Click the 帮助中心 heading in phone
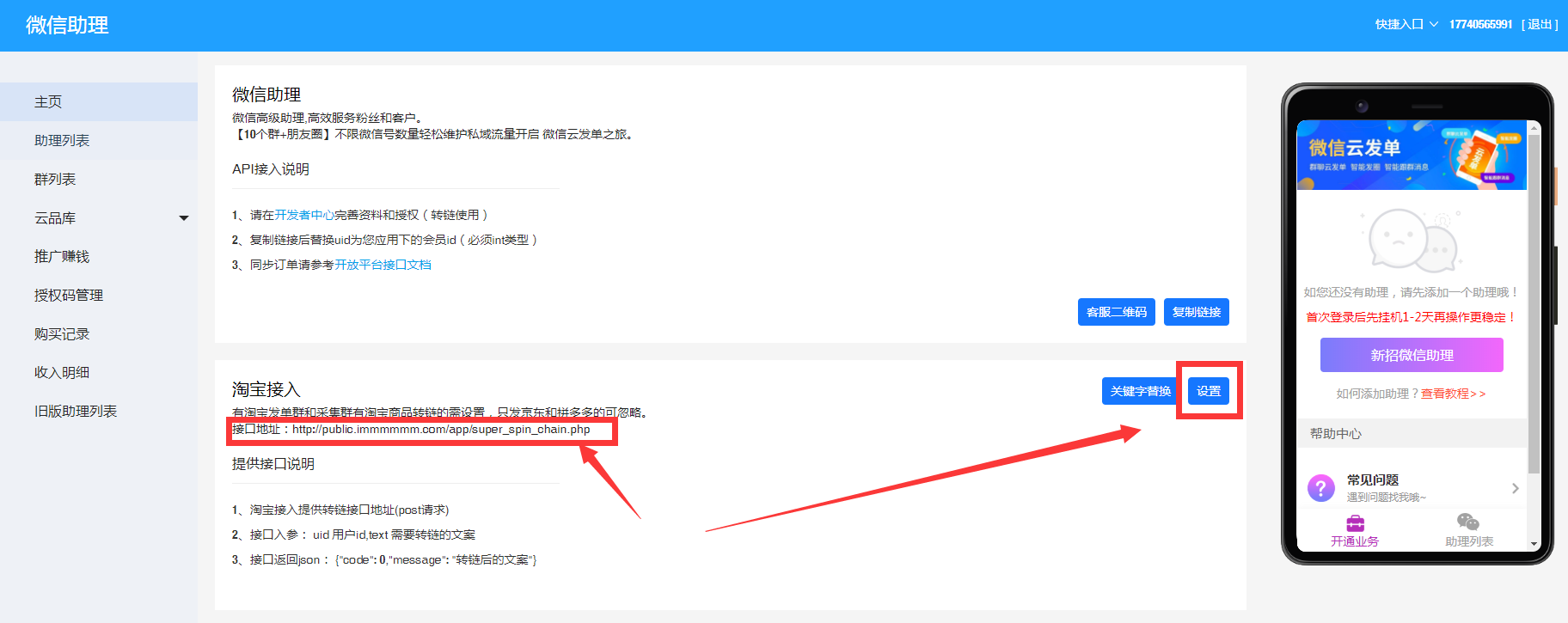 point(1336,434)
